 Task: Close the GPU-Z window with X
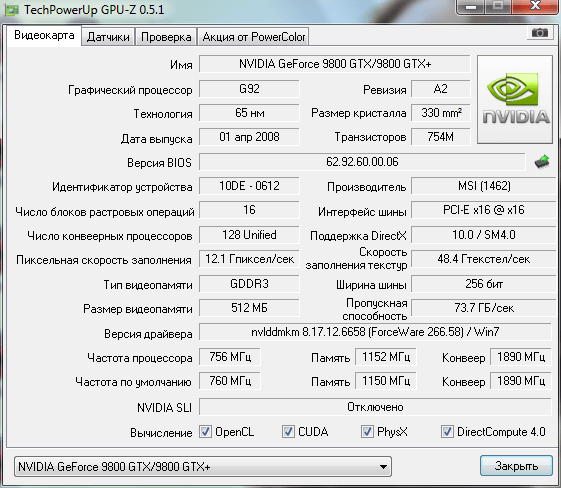pos(536,6)
